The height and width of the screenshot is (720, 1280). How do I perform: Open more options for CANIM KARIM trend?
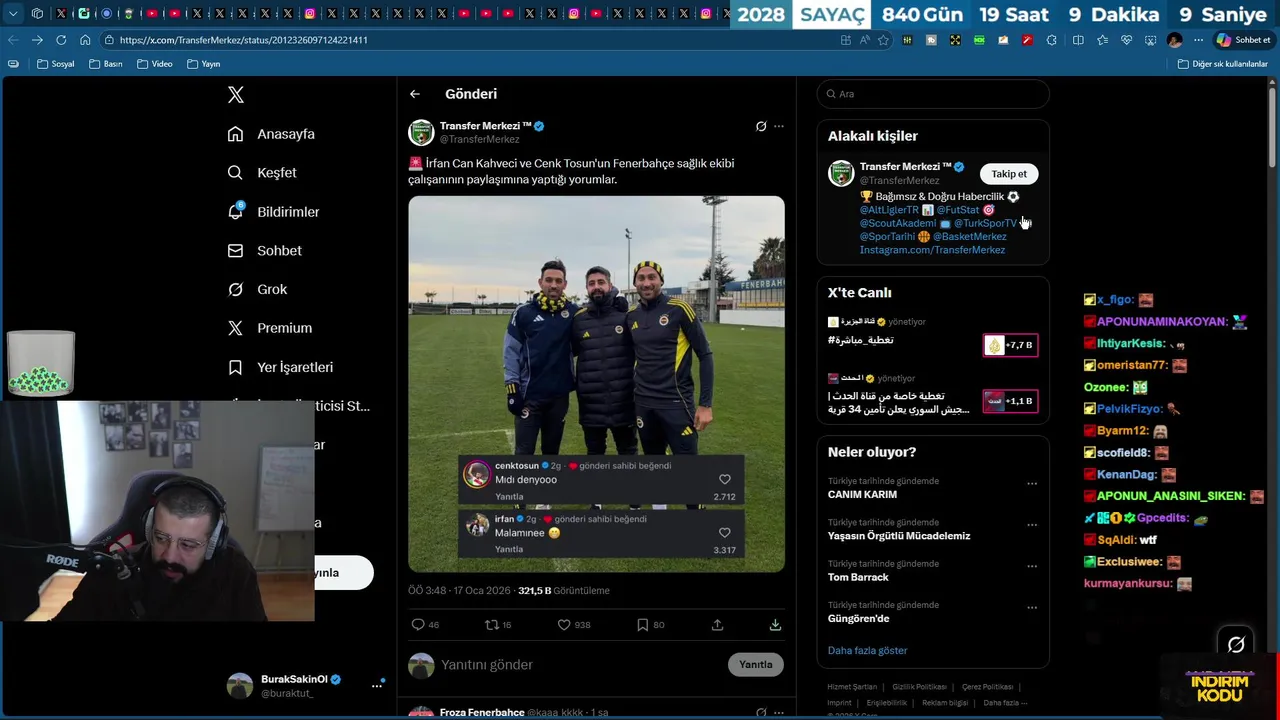[x=1032, y=483]
